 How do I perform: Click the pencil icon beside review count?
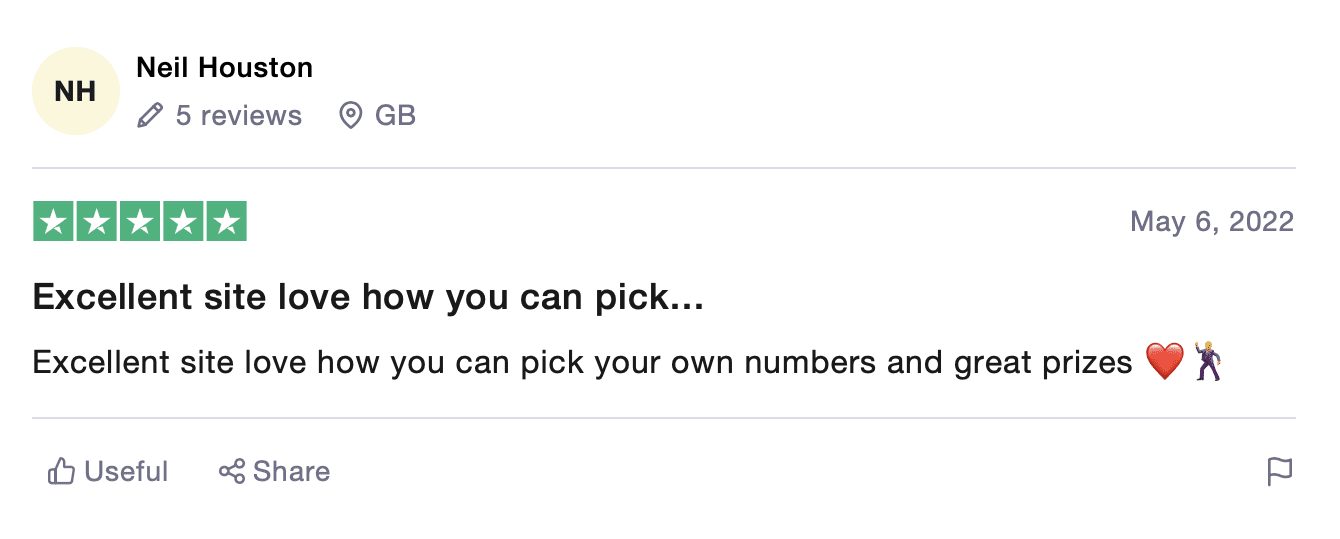149,116
